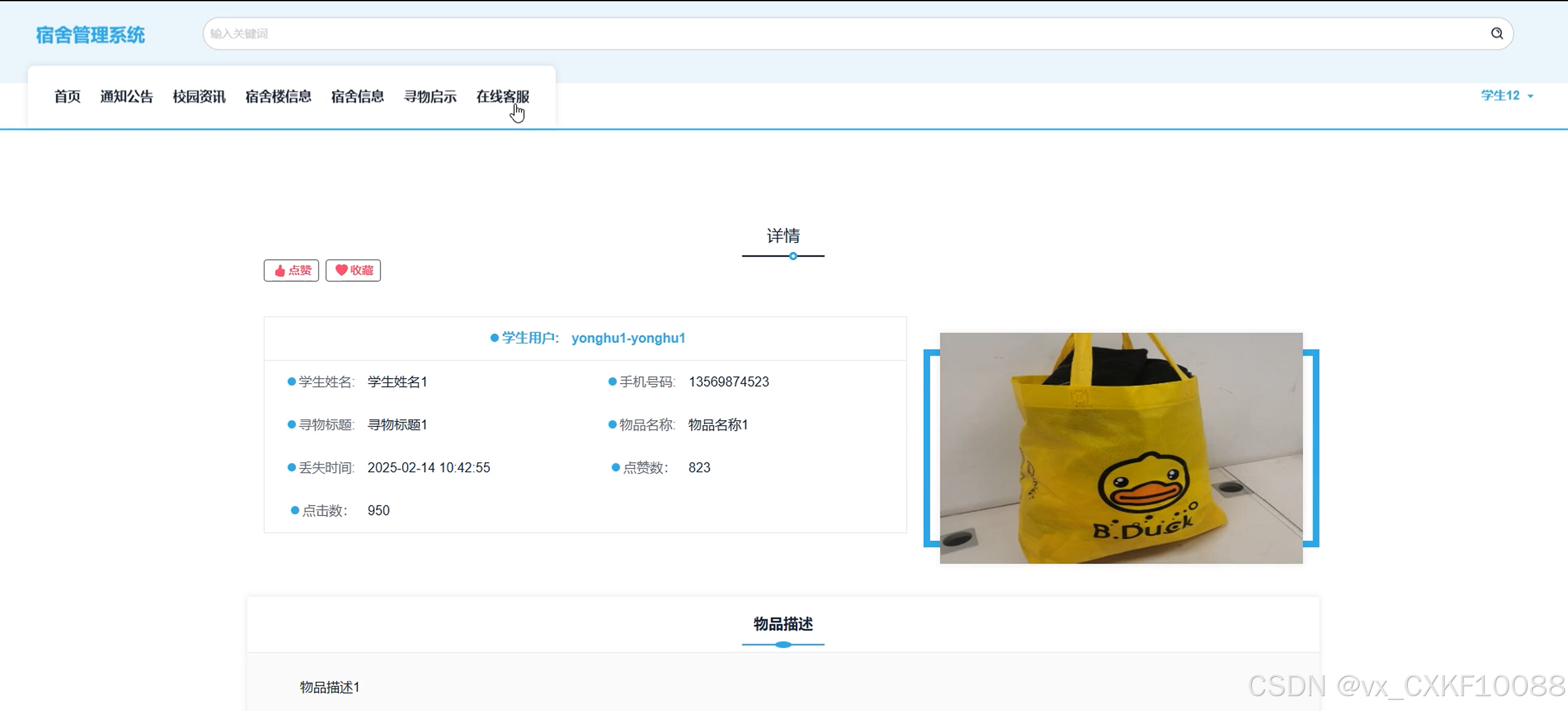Open 在线客服 support page

click(502, 97)
